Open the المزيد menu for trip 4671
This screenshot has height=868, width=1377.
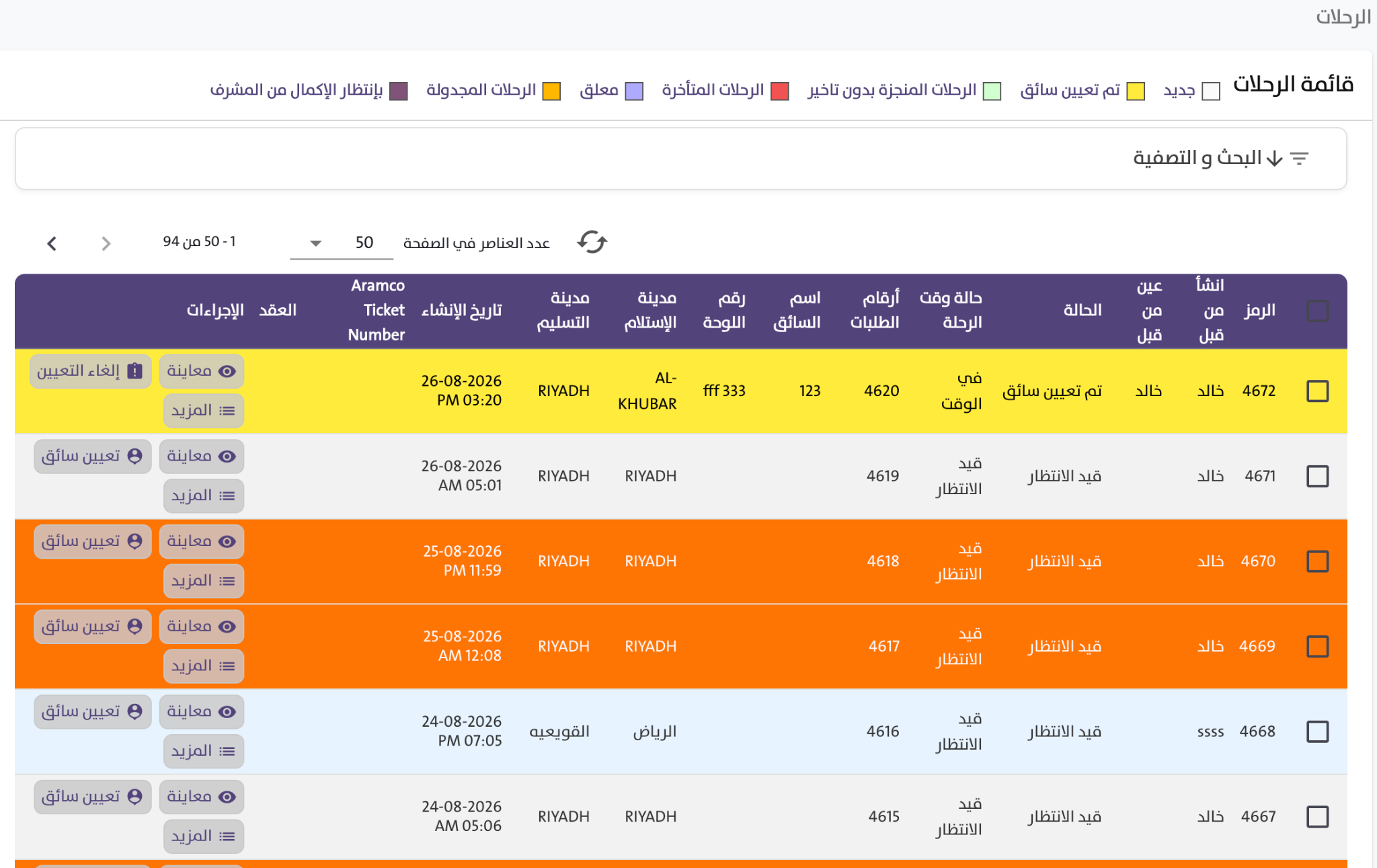point(203,496)
